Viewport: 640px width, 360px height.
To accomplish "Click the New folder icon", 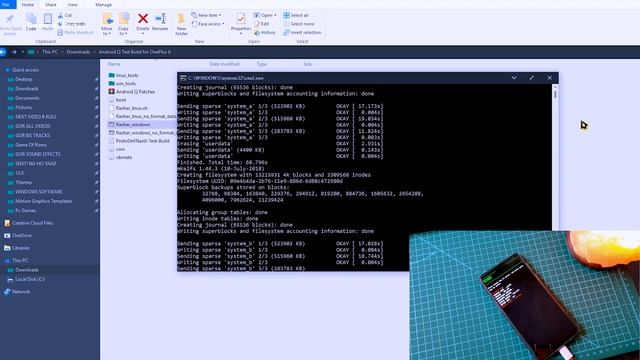I will [x=181, y=20].
